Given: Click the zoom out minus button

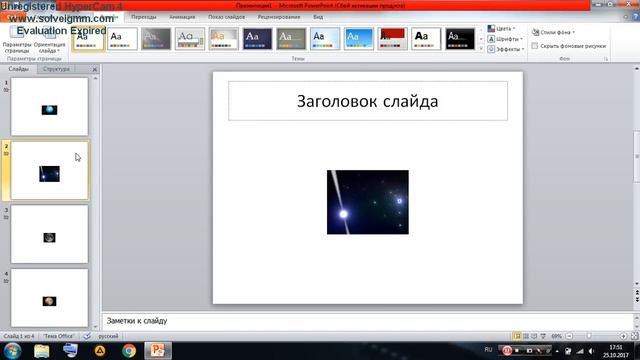Looking at the screenshot, I should pos(569,336).
